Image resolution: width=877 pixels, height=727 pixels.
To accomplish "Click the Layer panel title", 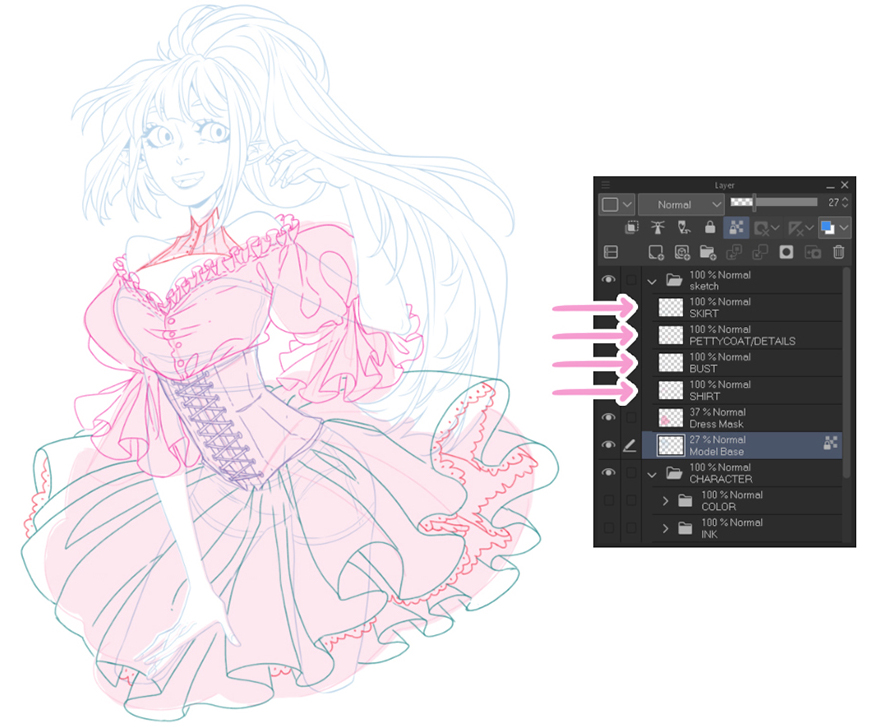I will click(725, 184).
